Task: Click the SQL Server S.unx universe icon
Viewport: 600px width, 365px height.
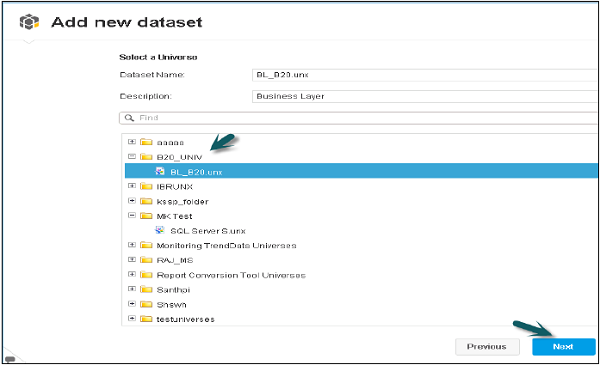Action: pos(160,230)
